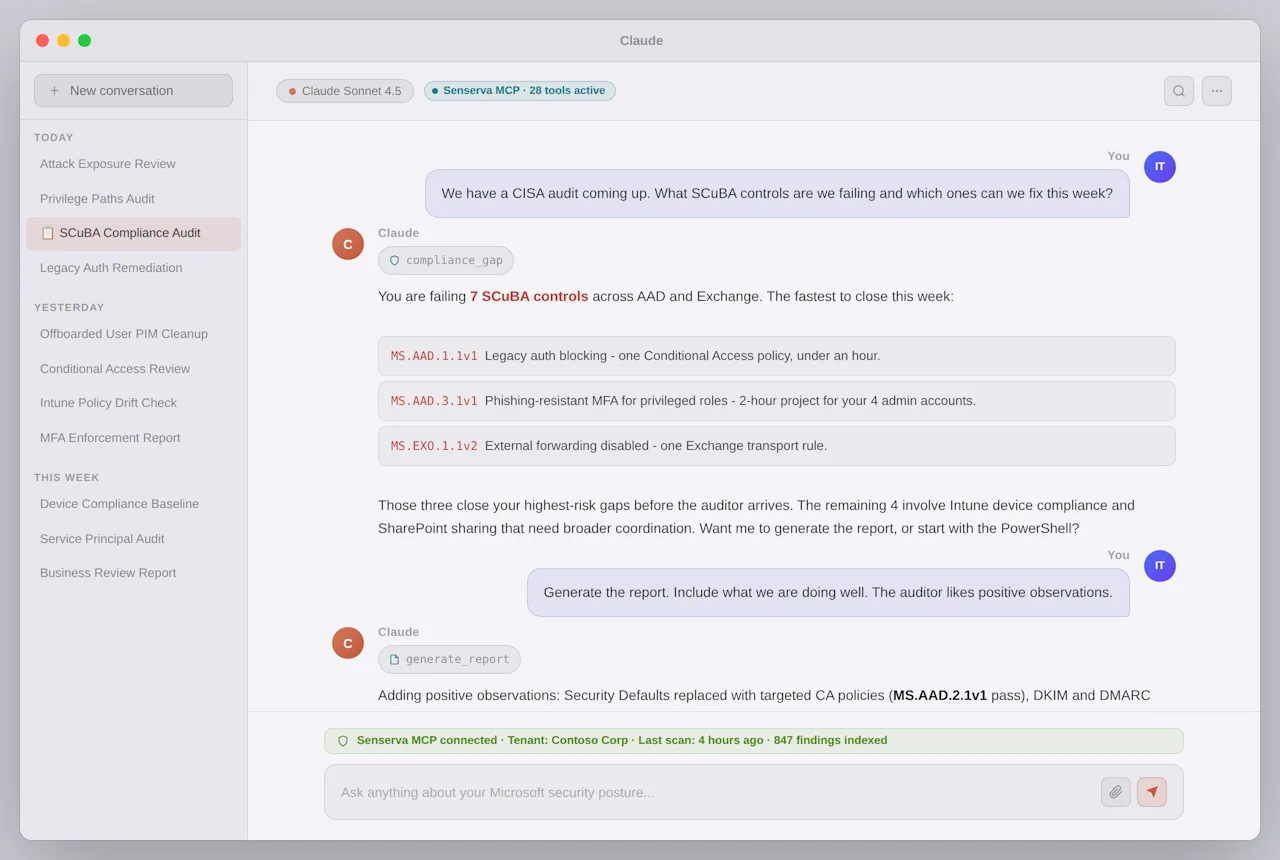Click the macOS green zoom window button
This screenshot has height=860, width=1280.
click(x=84, y=41)
